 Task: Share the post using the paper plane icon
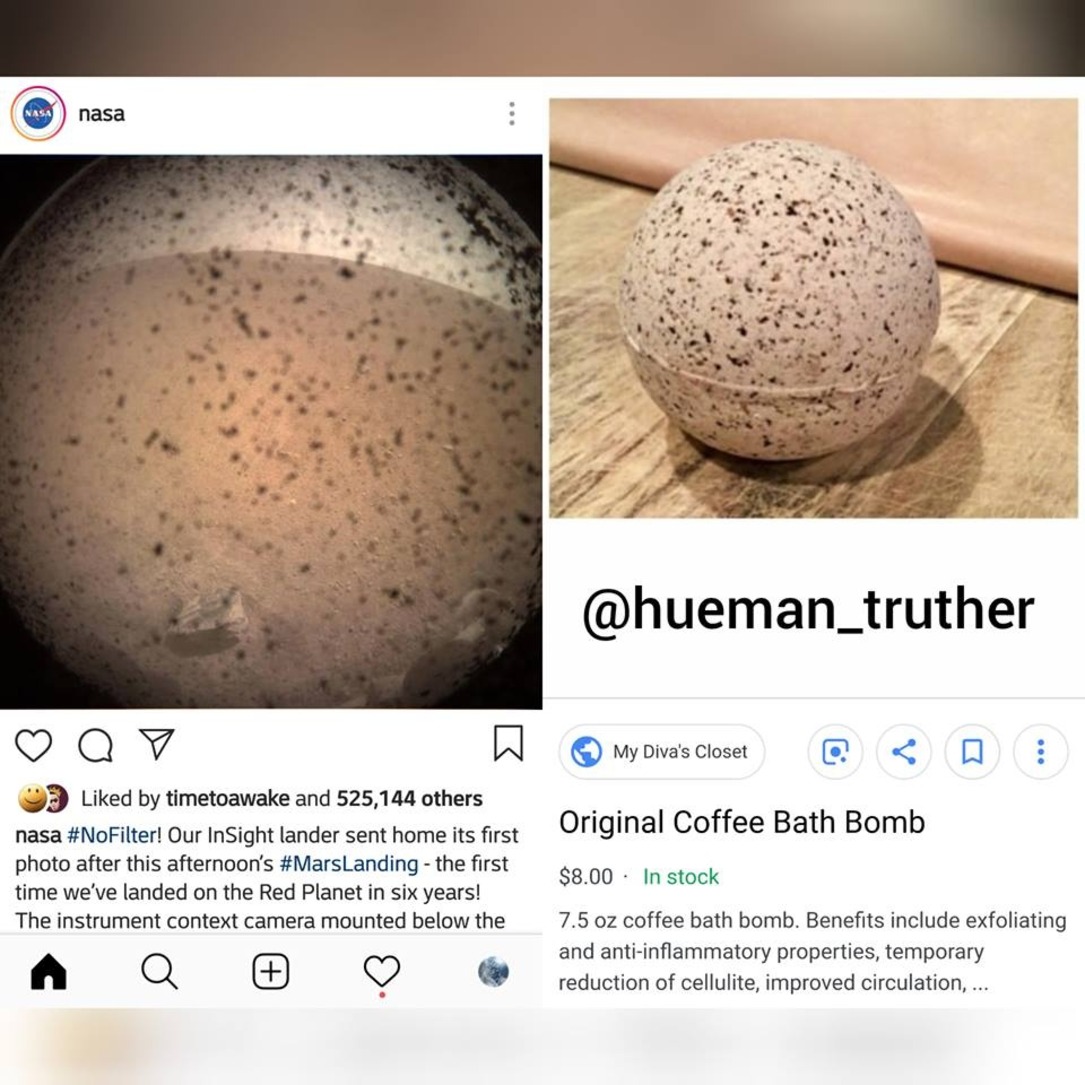tap(156, 744)
